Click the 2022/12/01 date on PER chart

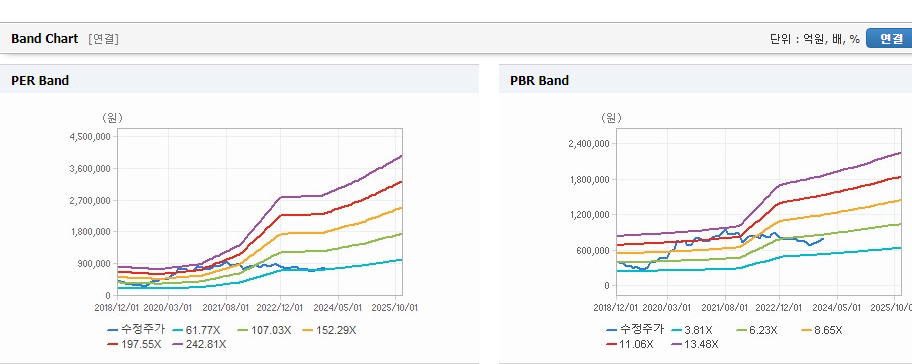(280, 306)
